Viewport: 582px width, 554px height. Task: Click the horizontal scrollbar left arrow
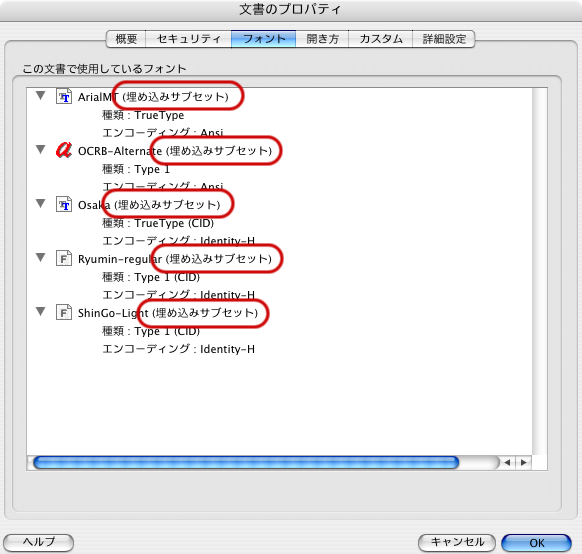pos(507,462)
